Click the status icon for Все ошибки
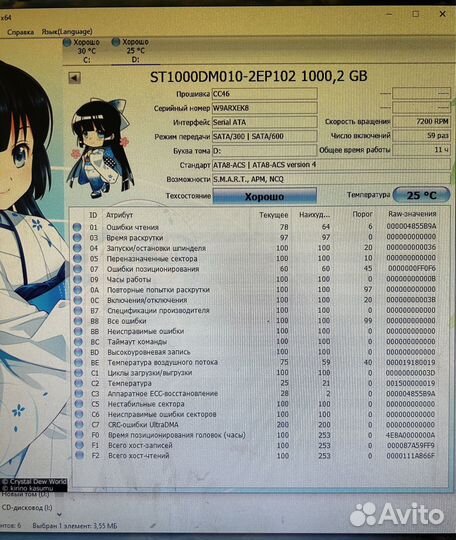This screenshot has width=456, height=540. (78, 321)
